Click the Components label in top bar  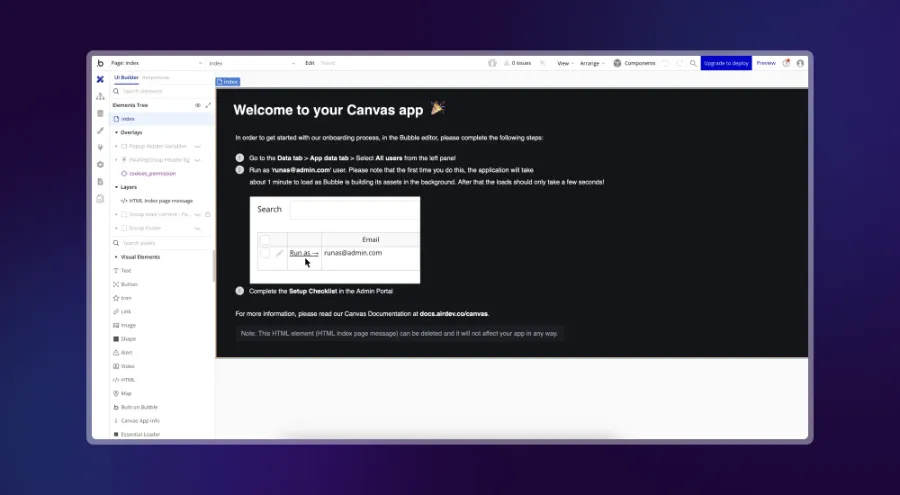[x=639, y=63]
